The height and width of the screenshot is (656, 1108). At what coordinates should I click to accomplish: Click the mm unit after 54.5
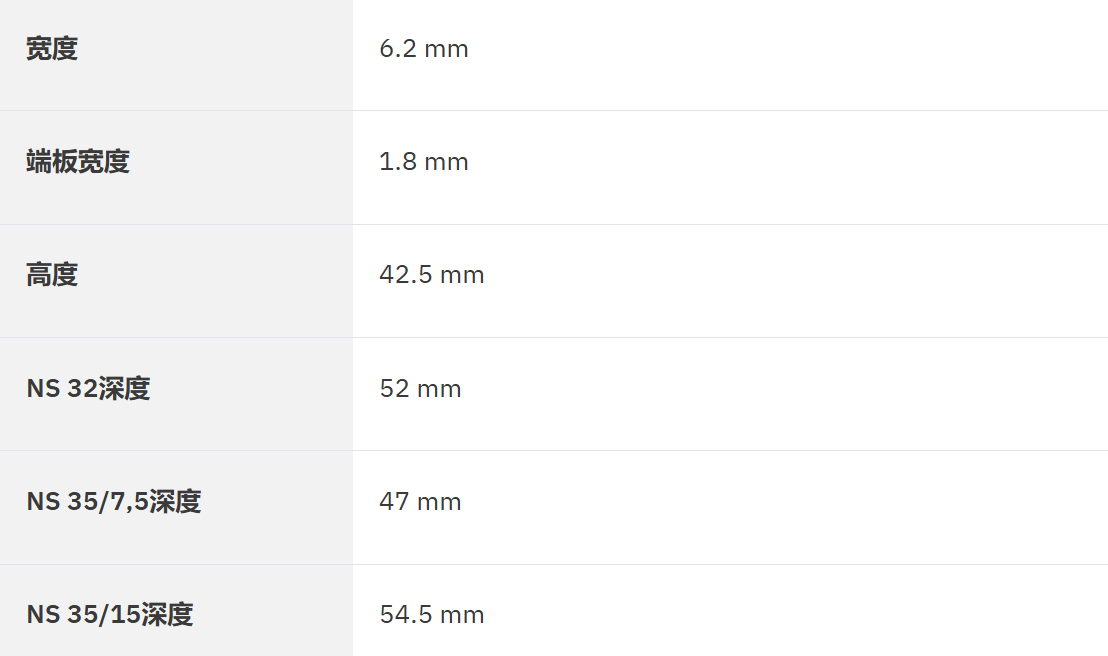point(462,614)
